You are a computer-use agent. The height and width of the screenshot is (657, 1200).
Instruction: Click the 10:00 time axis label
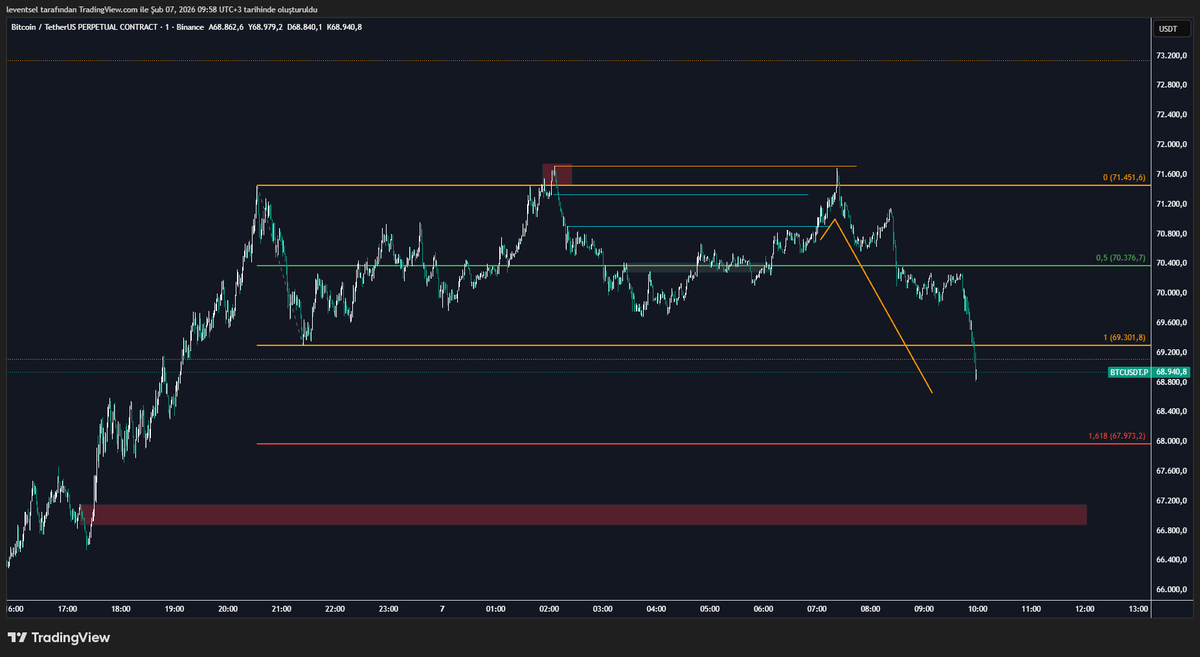tap(978, 609)
